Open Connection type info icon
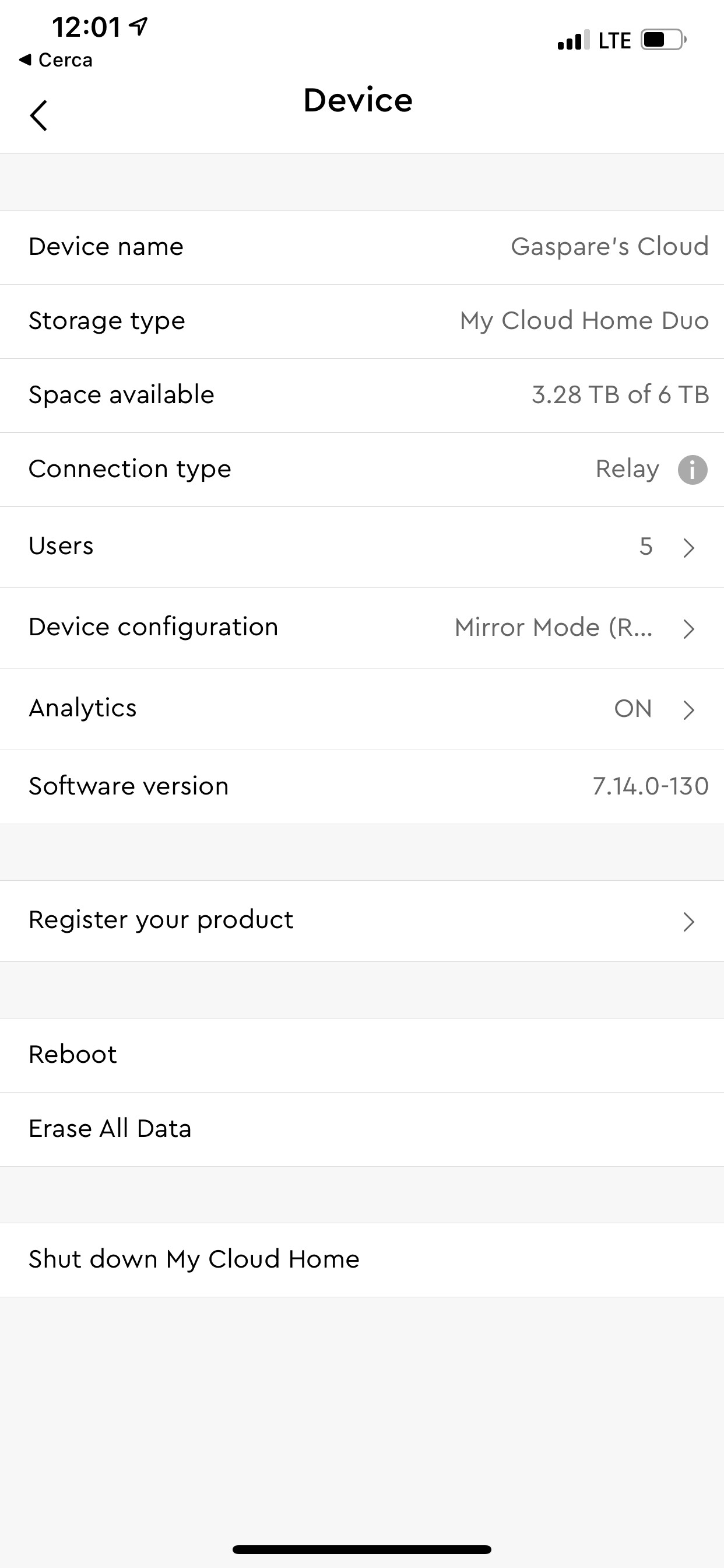Image resolution: width=724 pixels, height=1568 pixels. click(693, 470)
